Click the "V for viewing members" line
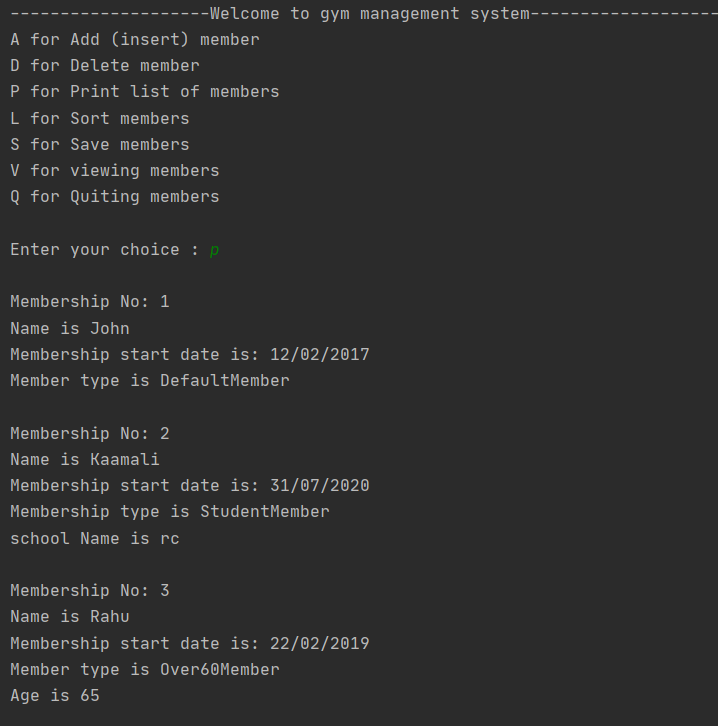718x726 pixels. point(115,171)
